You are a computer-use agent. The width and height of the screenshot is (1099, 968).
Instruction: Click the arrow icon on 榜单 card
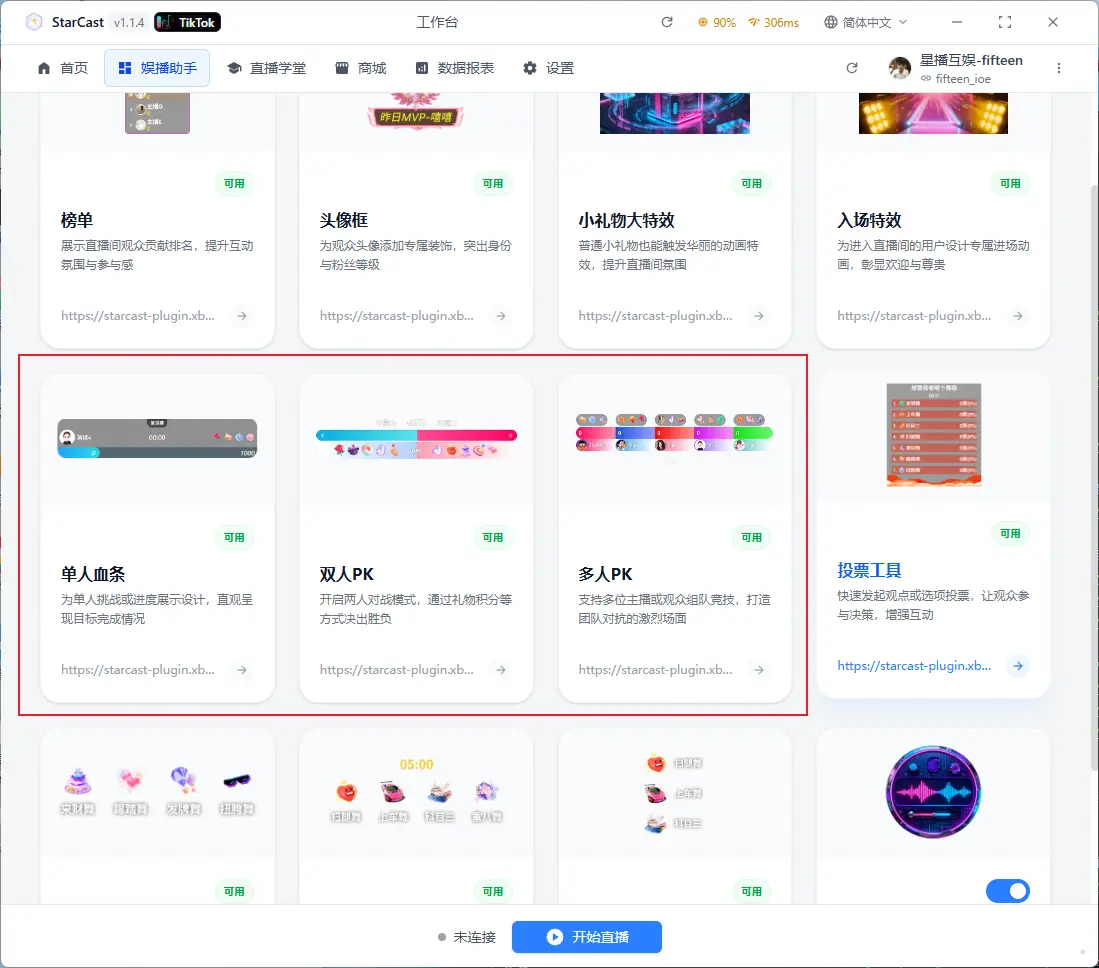pos(242,316)
